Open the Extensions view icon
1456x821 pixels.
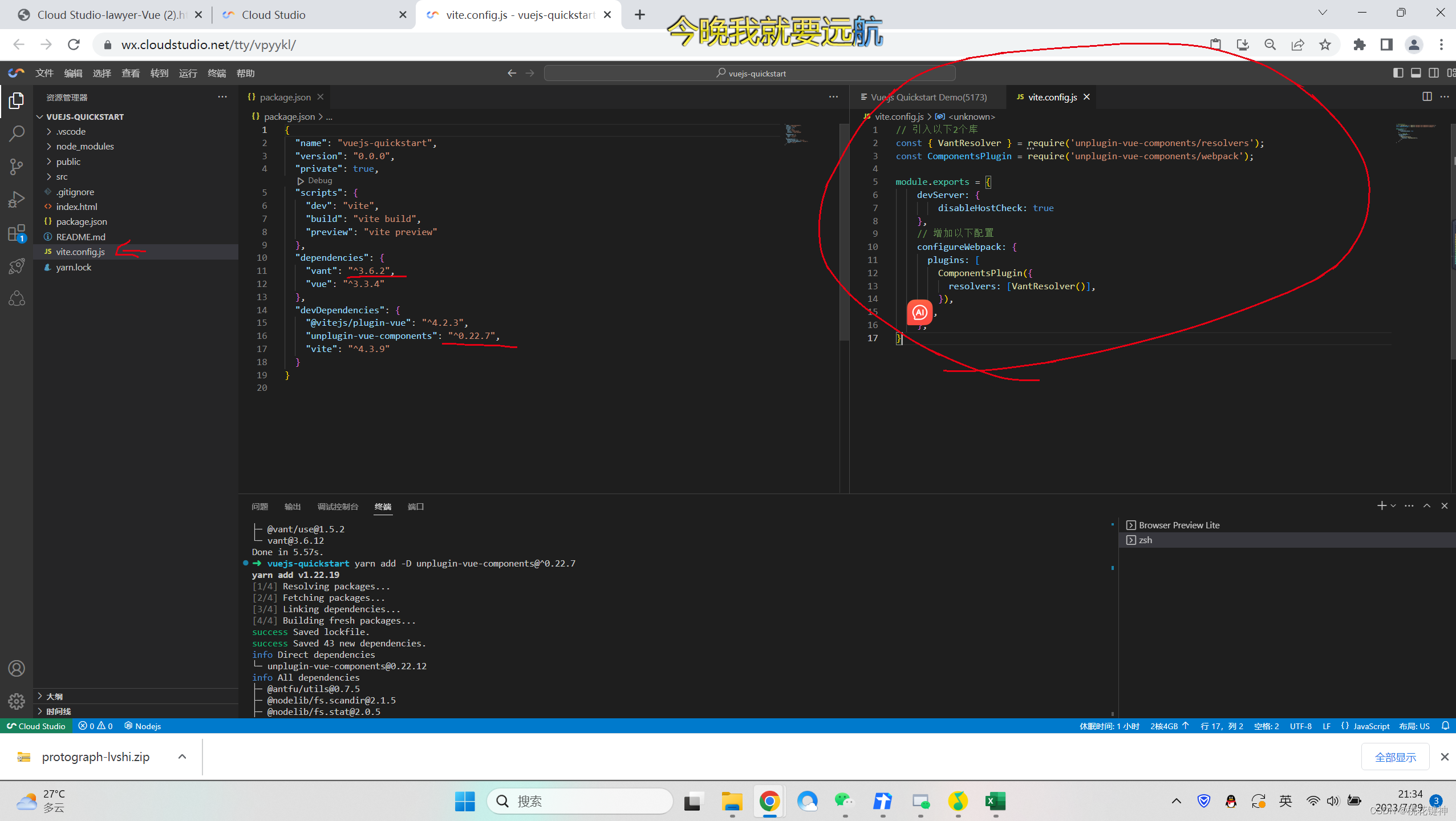pyautogui.click(x=17, y=233)
